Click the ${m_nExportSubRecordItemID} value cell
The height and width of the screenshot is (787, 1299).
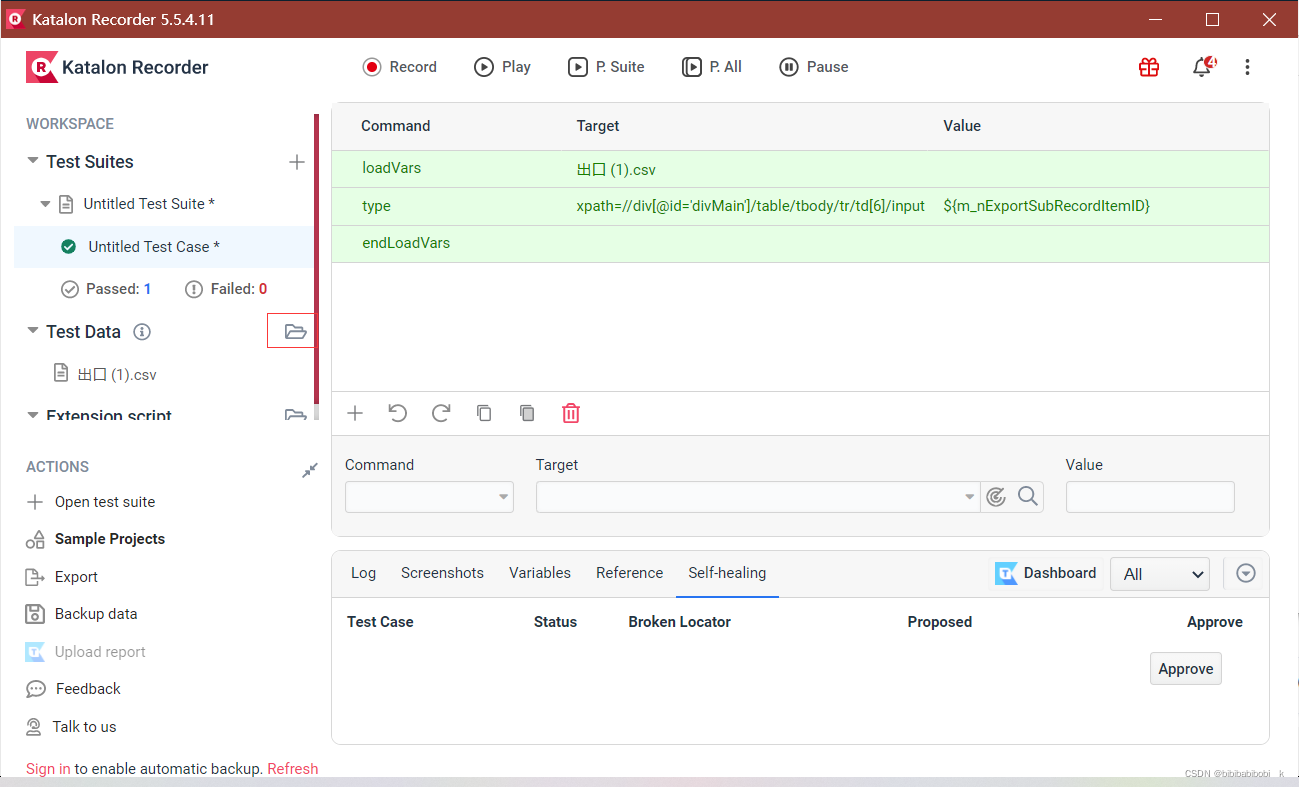[1047, 206]
